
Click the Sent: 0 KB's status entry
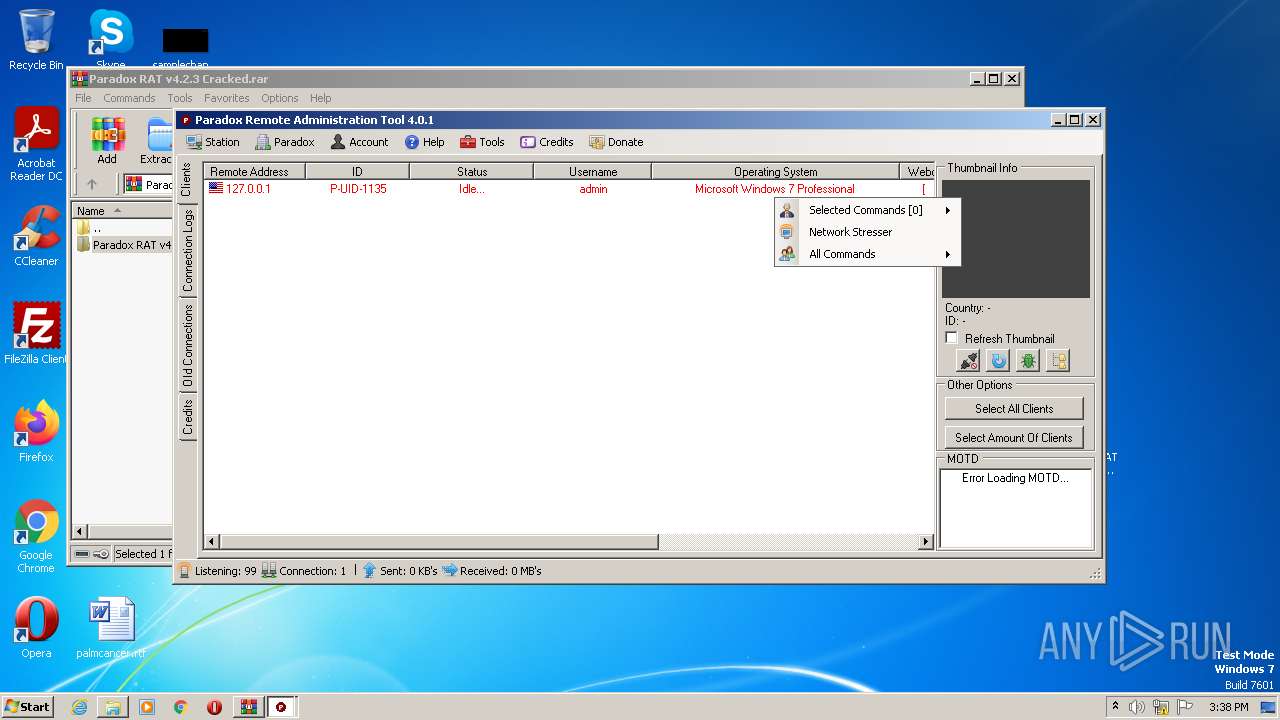coord(400,571)
